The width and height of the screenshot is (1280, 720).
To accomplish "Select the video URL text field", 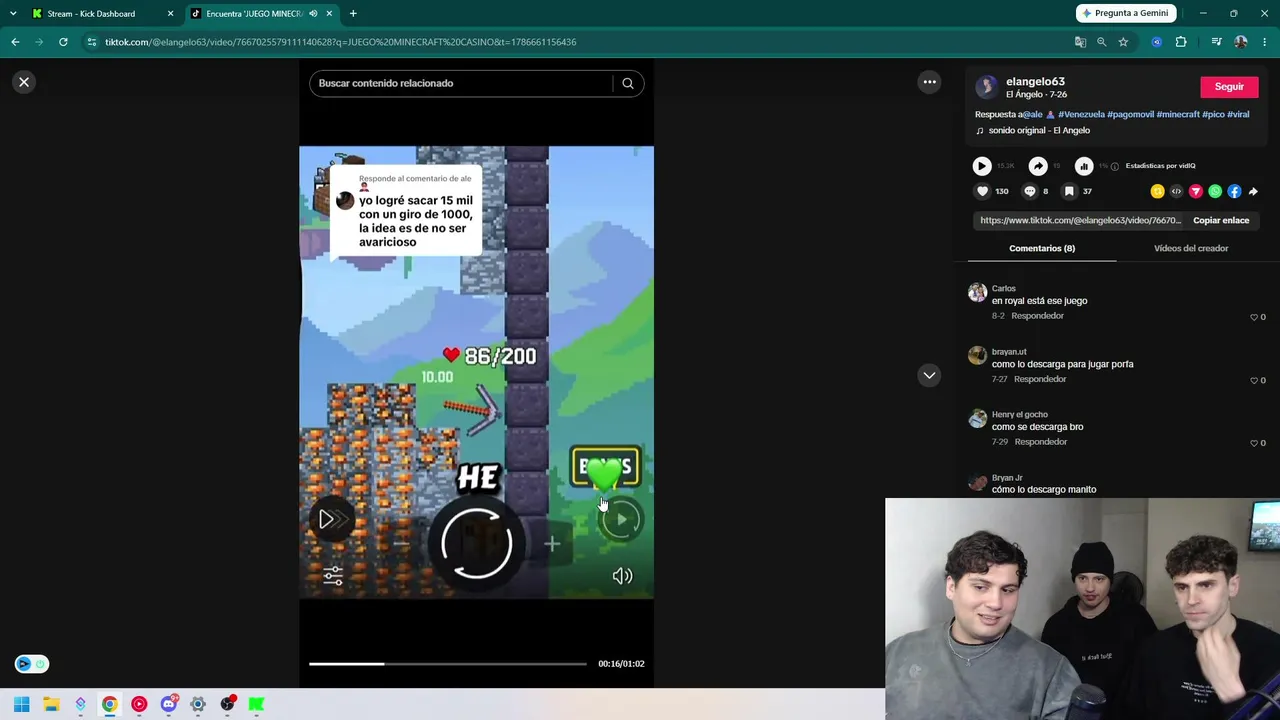I will pyautogui.click(x=1080, y=221).
